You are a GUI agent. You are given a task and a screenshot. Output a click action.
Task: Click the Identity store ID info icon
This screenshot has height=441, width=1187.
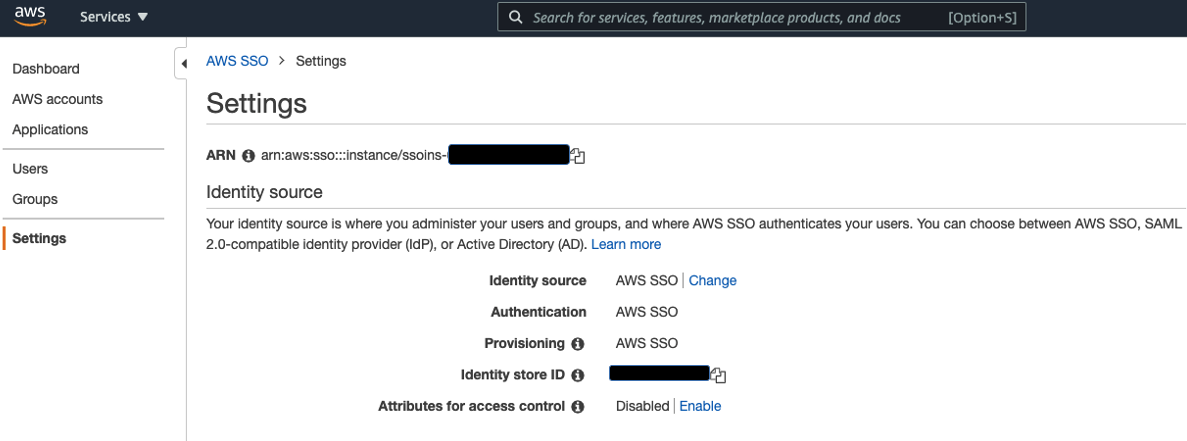pos(577,376)
